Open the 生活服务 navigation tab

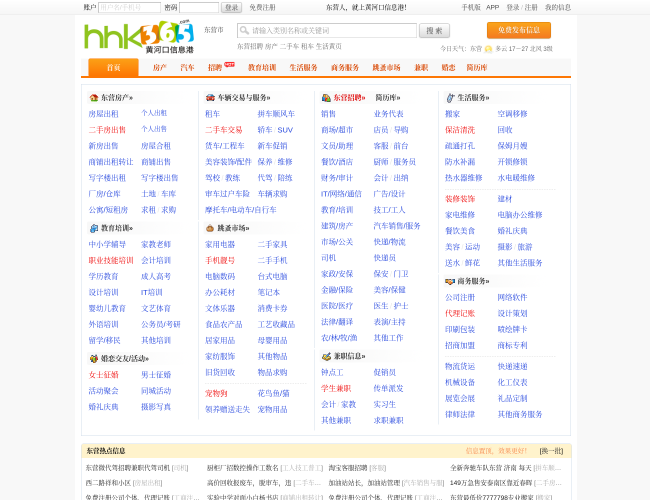[303, 68]
